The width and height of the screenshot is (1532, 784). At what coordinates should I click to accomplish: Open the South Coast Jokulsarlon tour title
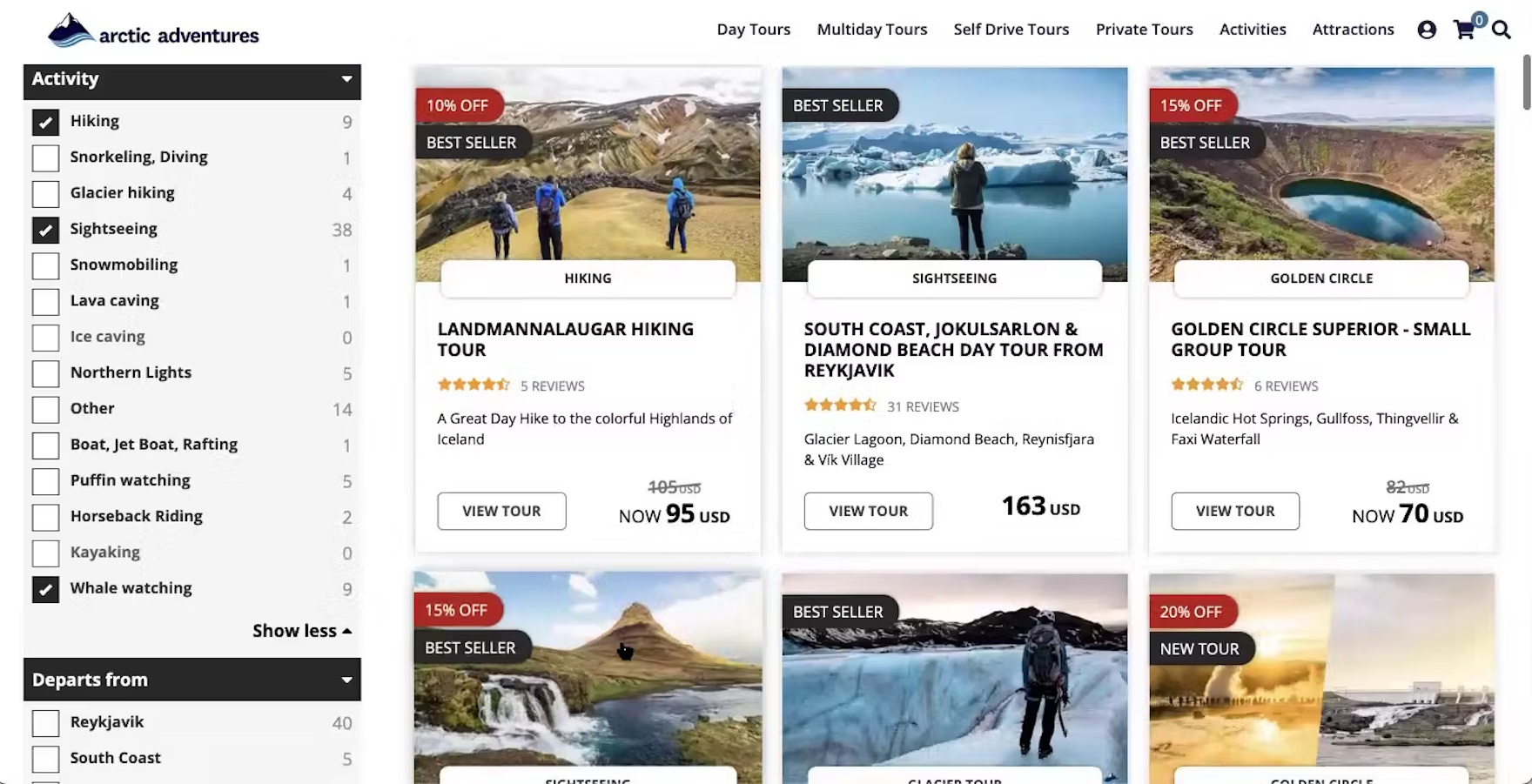pos(953,350)
